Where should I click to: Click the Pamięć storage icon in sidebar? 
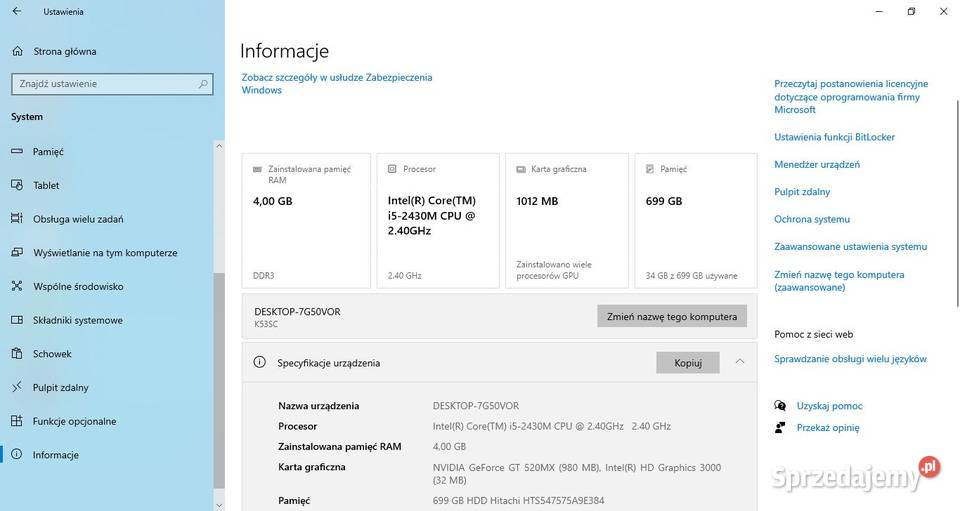point(17,151)
